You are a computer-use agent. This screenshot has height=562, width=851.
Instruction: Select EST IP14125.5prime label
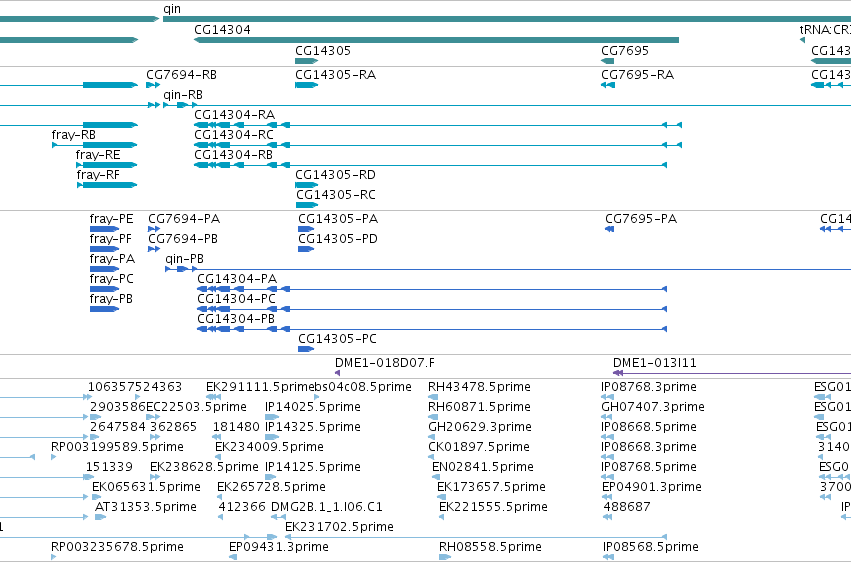(x=313, y=467)
